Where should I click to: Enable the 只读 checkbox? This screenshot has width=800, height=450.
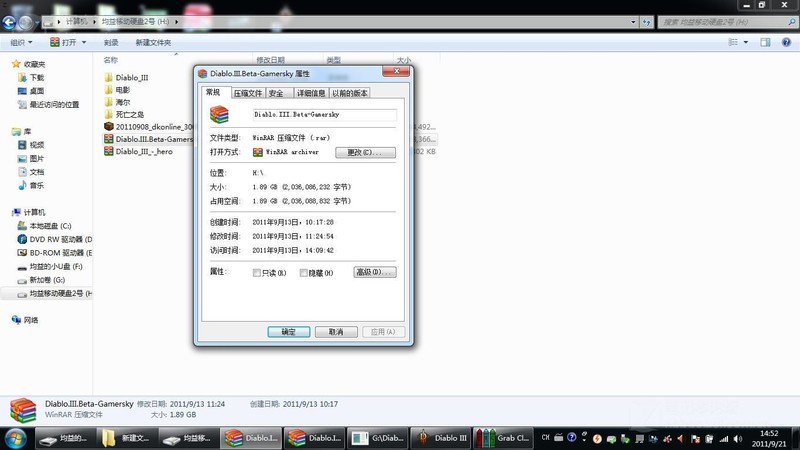257,273
